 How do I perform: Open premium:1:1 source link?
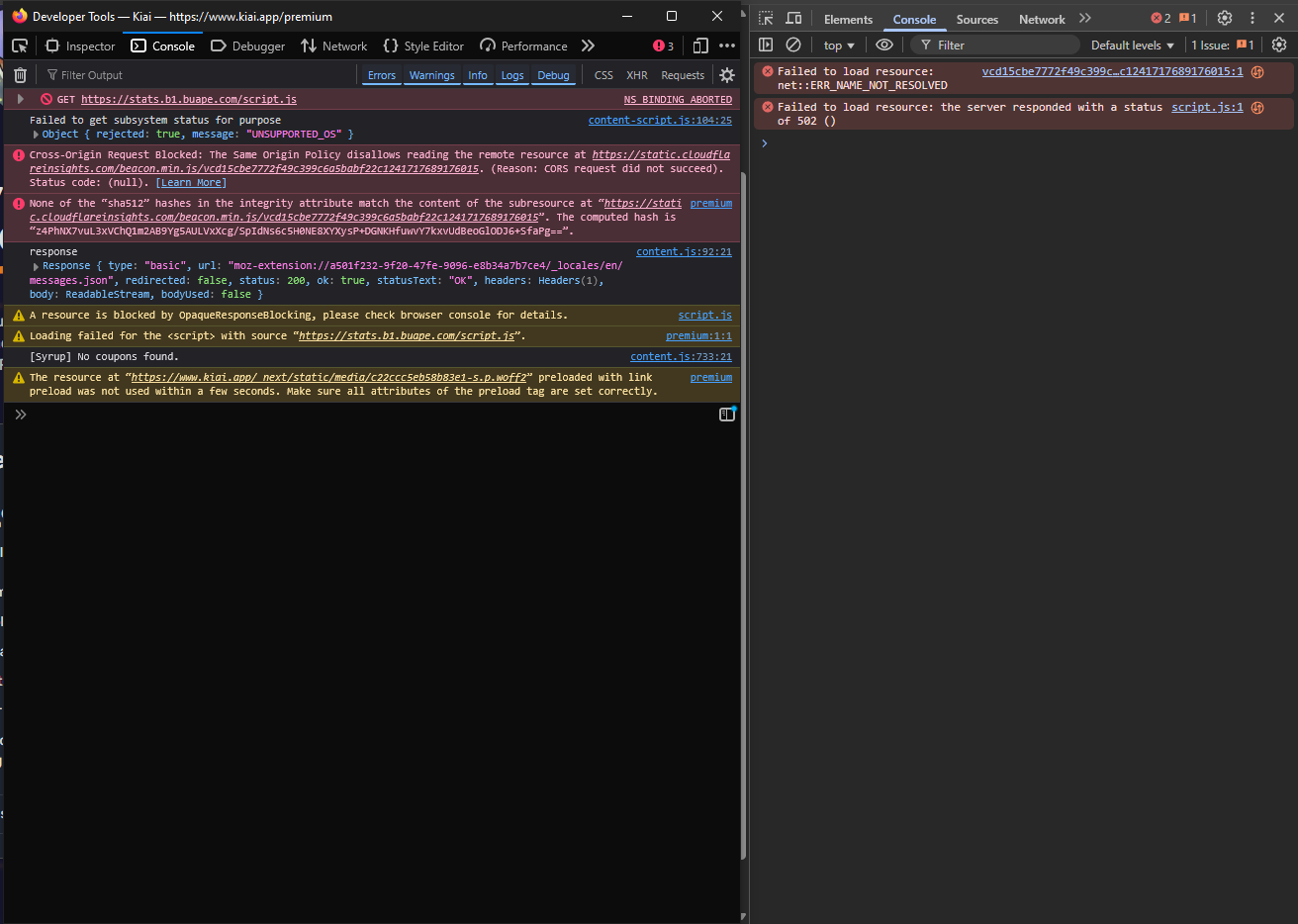698,335
